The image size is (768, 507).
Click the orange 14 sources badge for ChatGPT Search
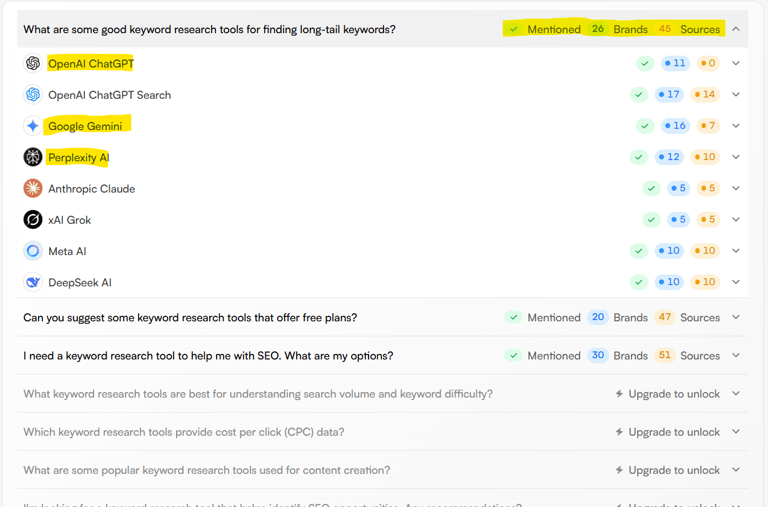tap(705, 95)
